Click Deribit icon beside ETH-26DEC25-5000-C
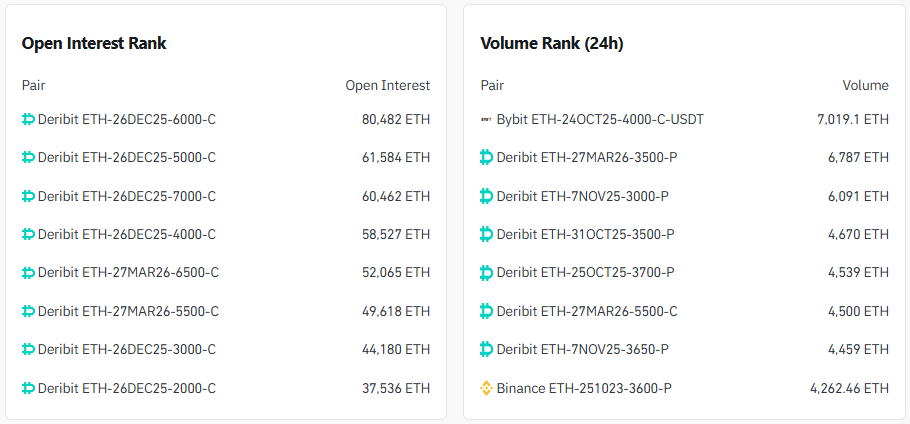910x424 pixels. [28, 157]
